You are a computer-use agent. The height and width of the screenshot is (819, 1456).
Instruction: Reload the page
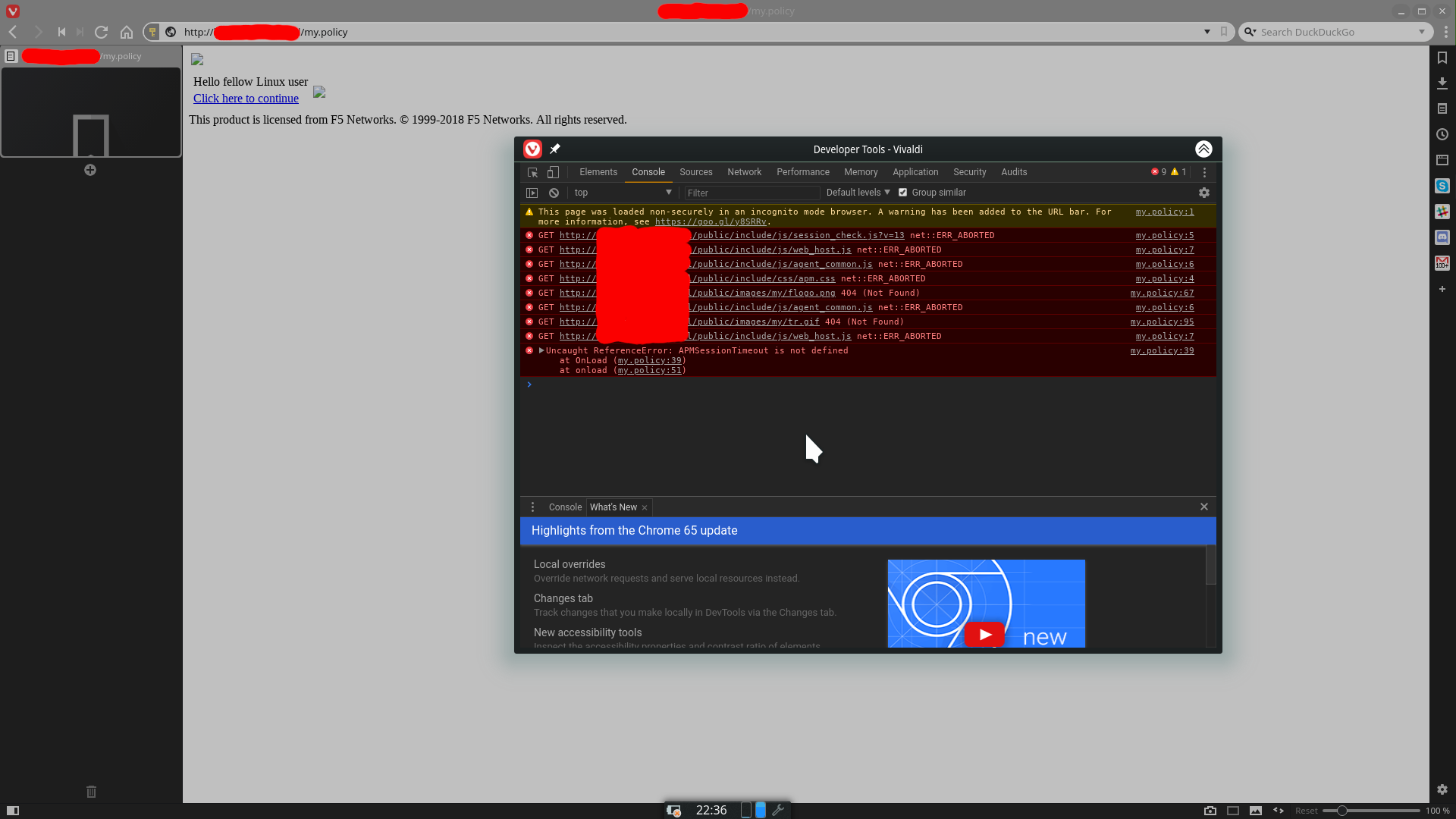pos(101,32)
